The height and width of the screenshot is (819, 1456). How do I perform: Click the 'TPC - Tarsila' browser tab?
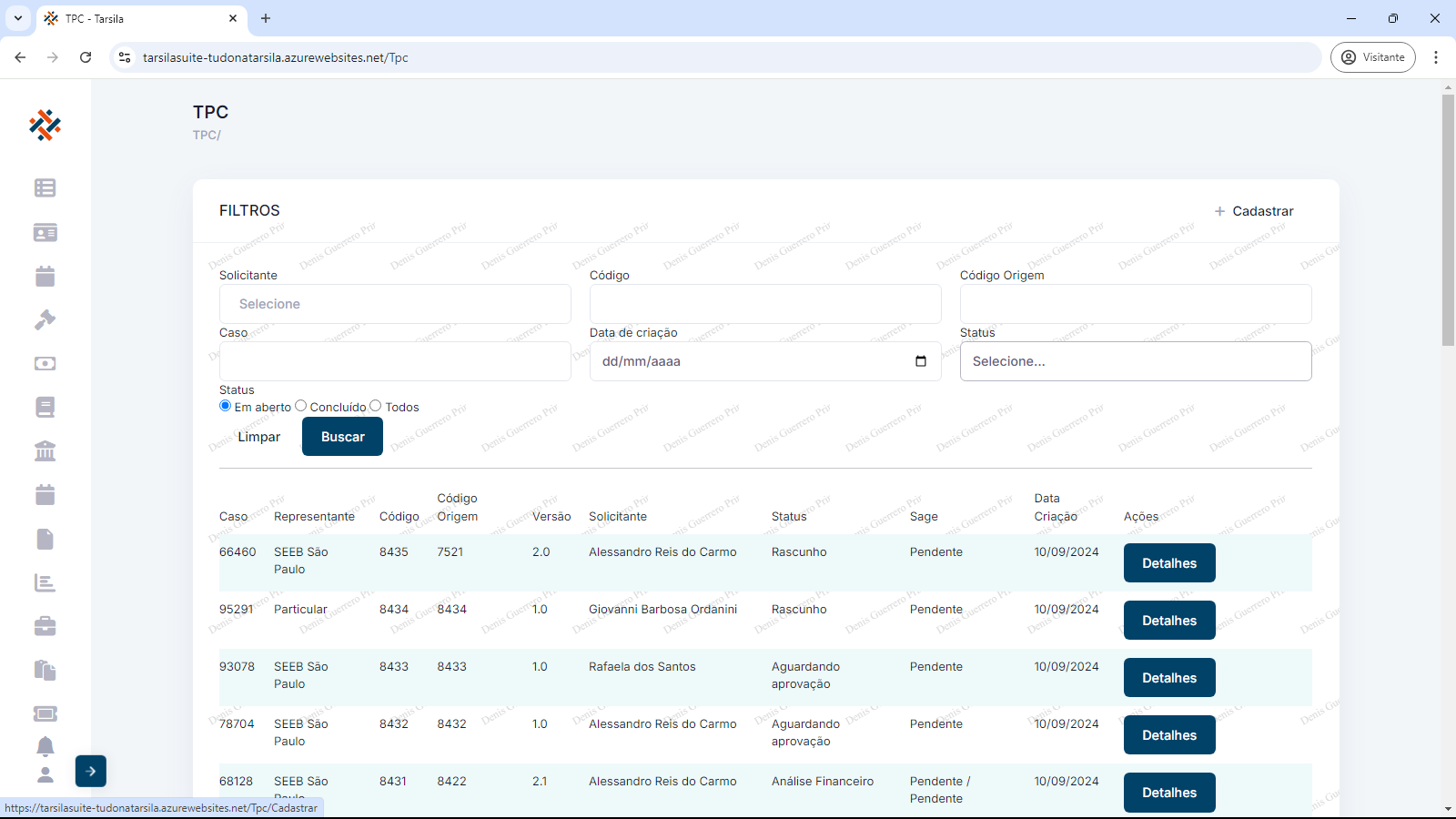[136, 18]
